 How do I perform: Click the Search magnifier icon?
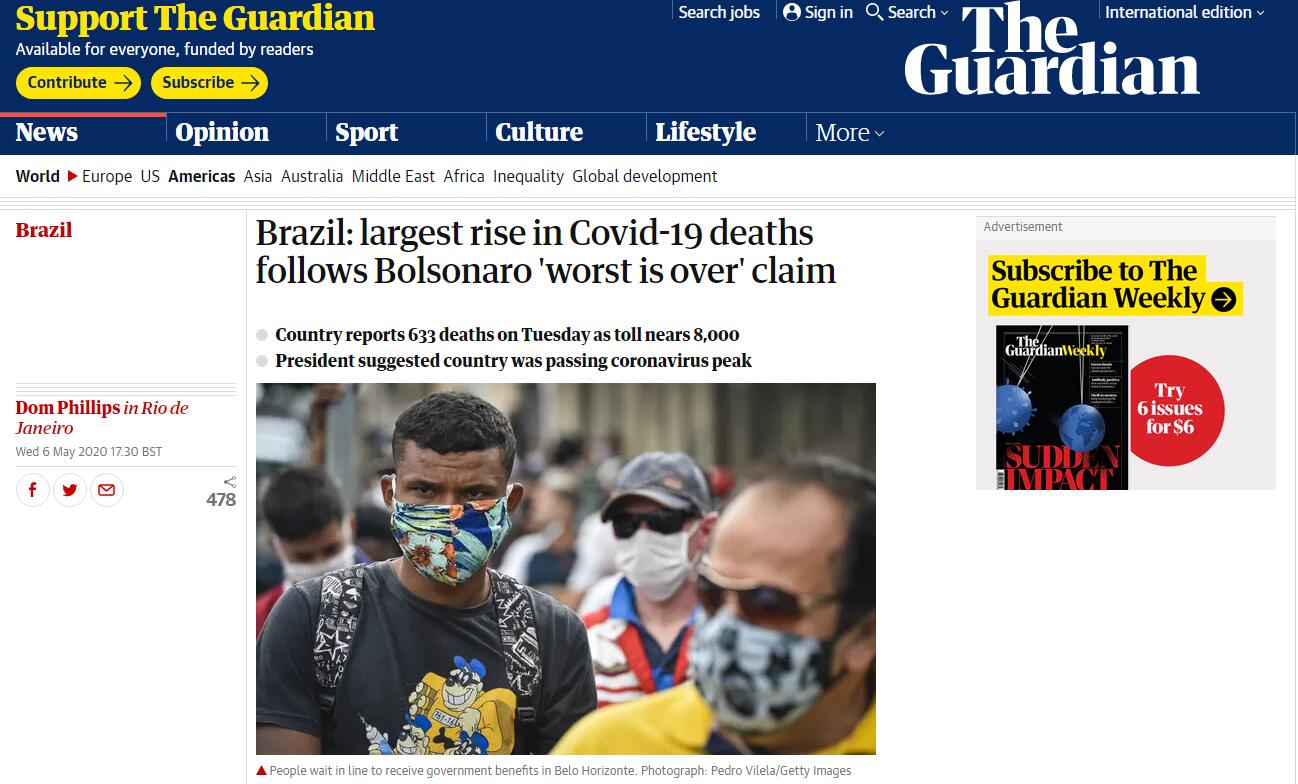pyautogui.click(x=874, y=12)
